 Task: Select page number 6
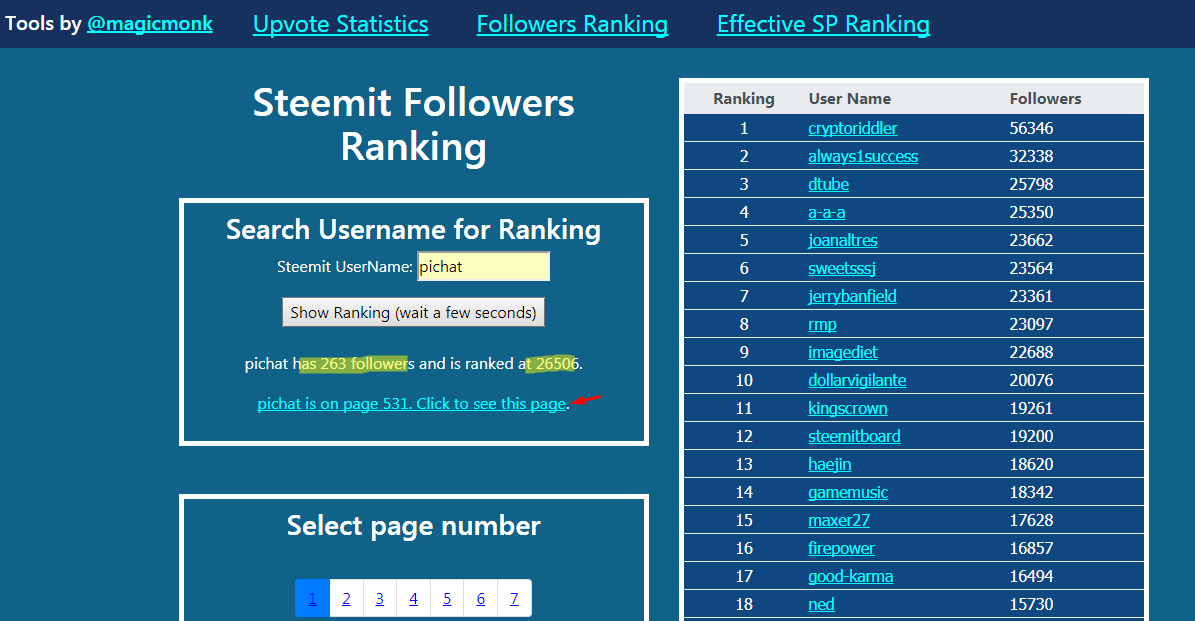click(480, 598)
